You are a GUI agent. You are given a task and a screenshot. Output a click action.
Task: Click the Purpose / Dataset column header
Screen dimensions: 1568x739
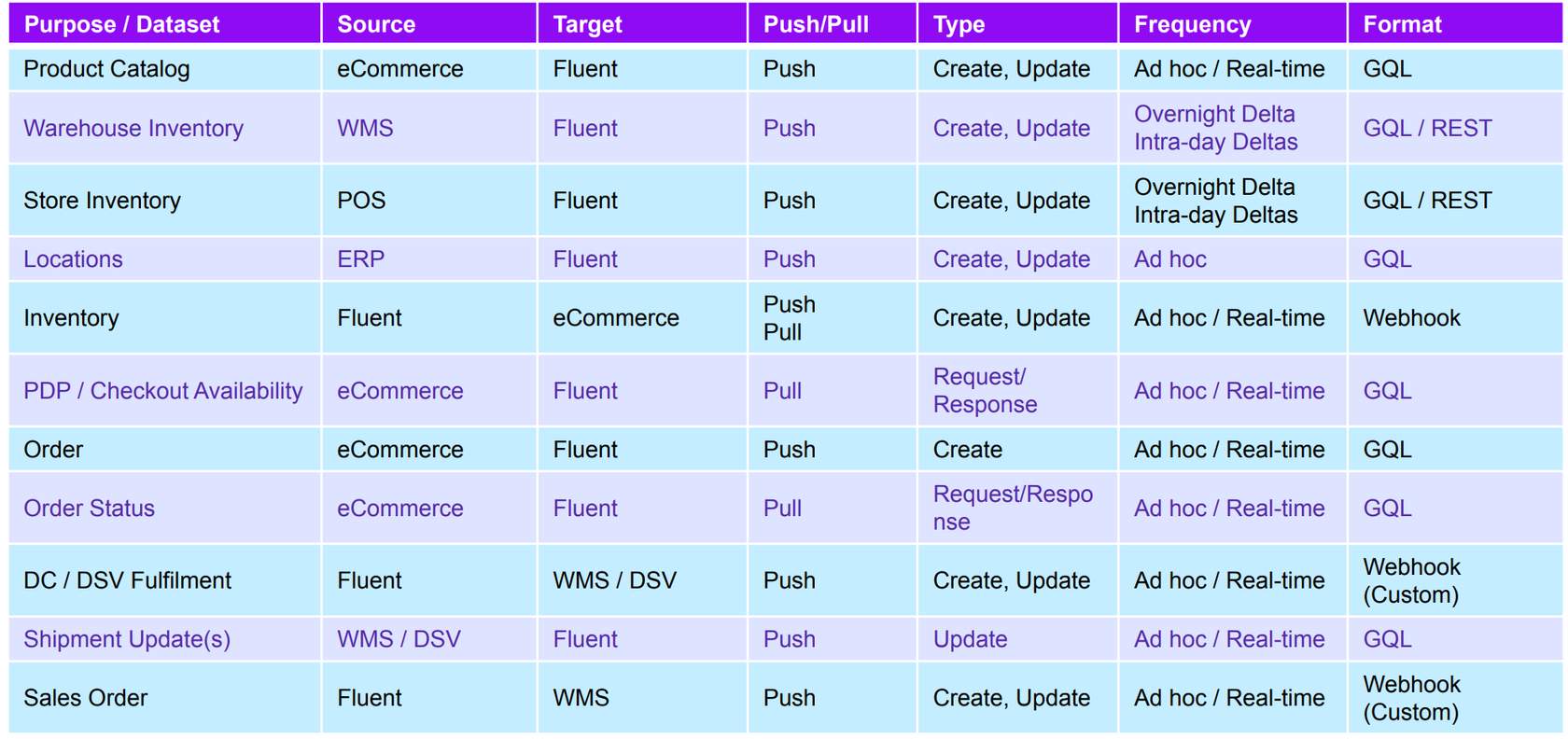coord(121,24)
